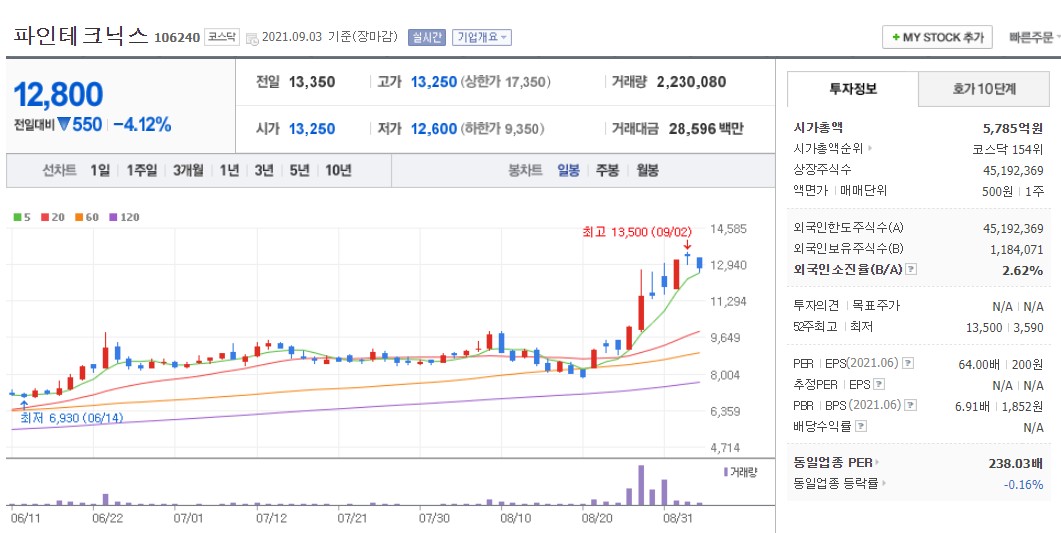
Task: Click the 거래대금 value 28,596 백만
Action: 706,129
